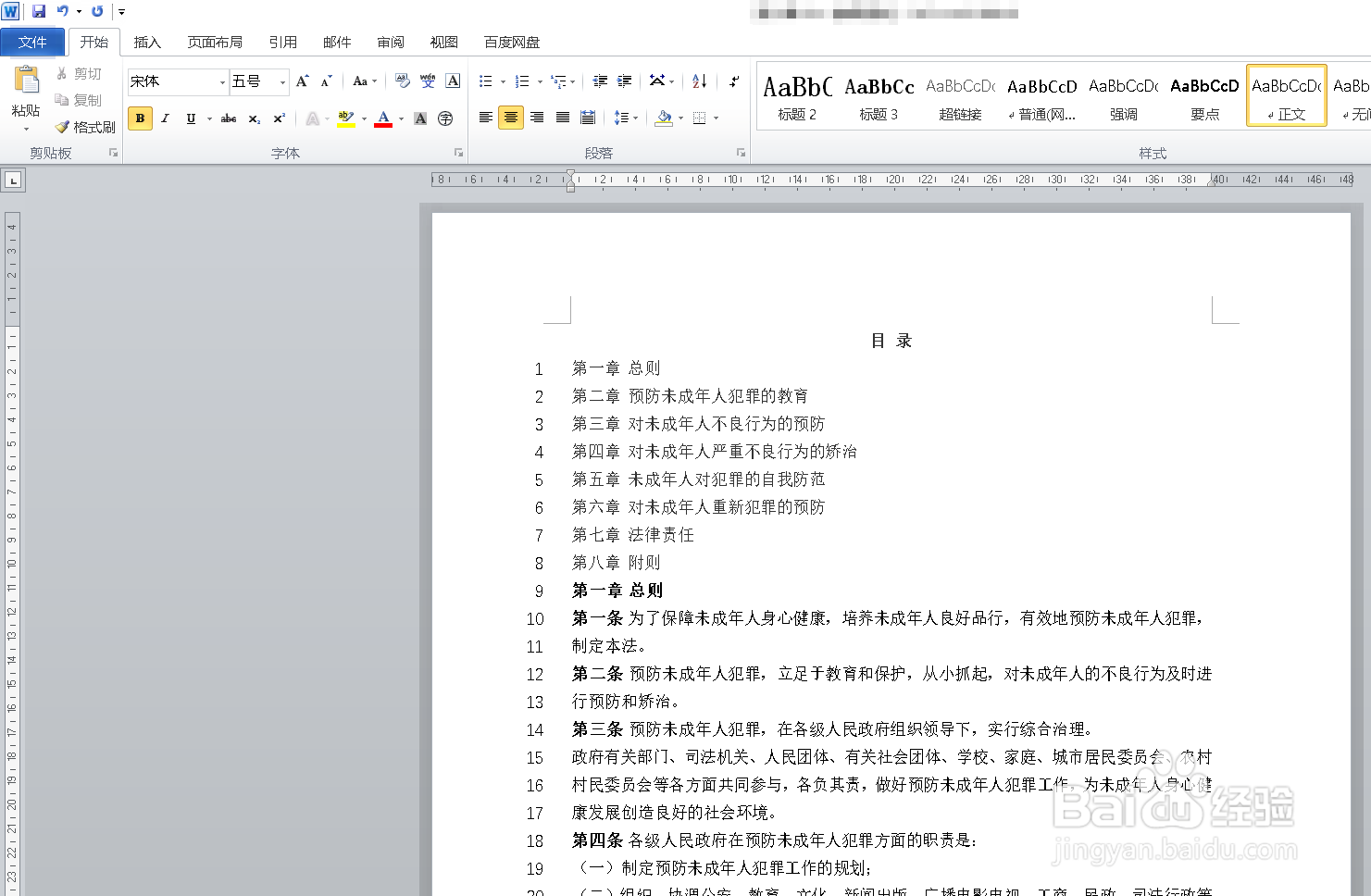Click the 粘贴 (Paste) button
This screenshot has width=1371, height=896.
click(x=25, y=88)
